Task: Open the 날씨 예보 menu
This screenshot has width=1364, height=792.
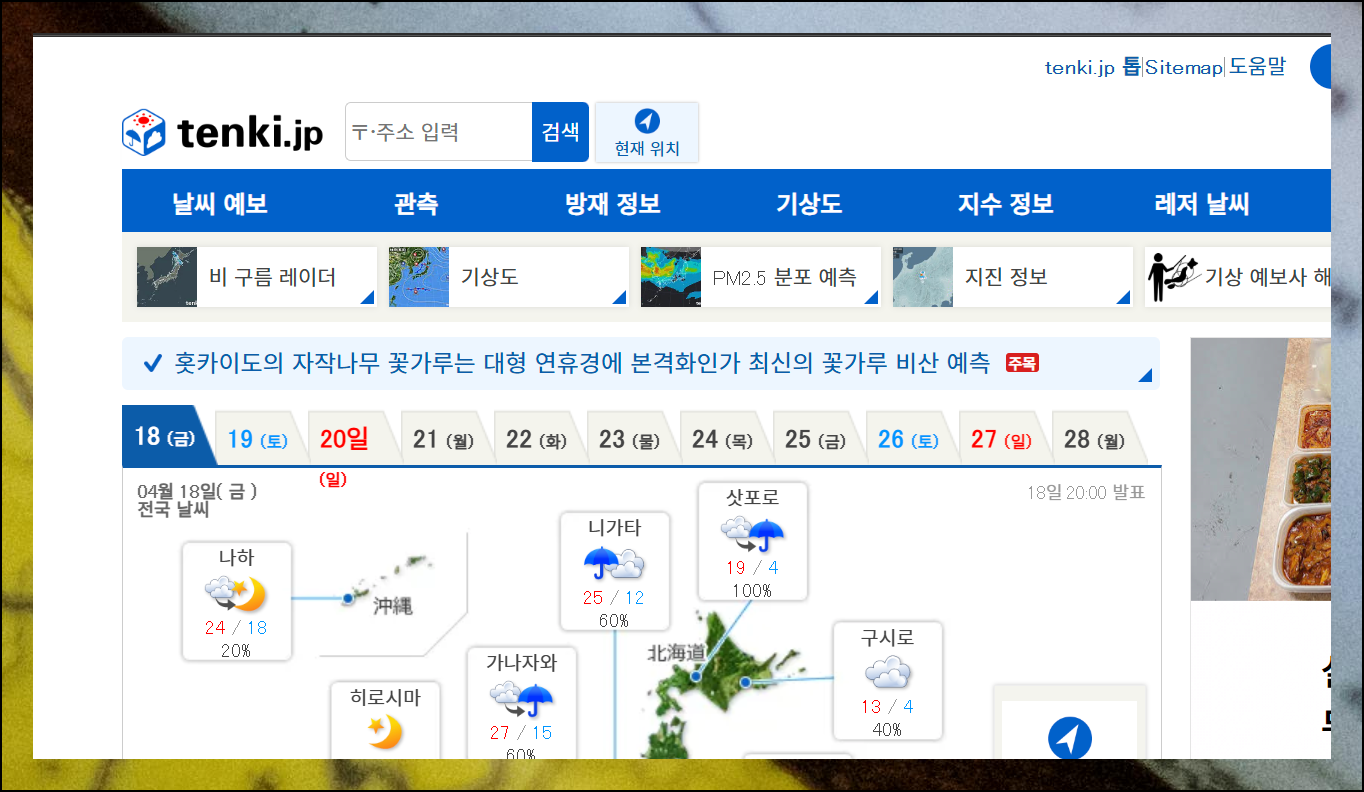Action: 220,205
